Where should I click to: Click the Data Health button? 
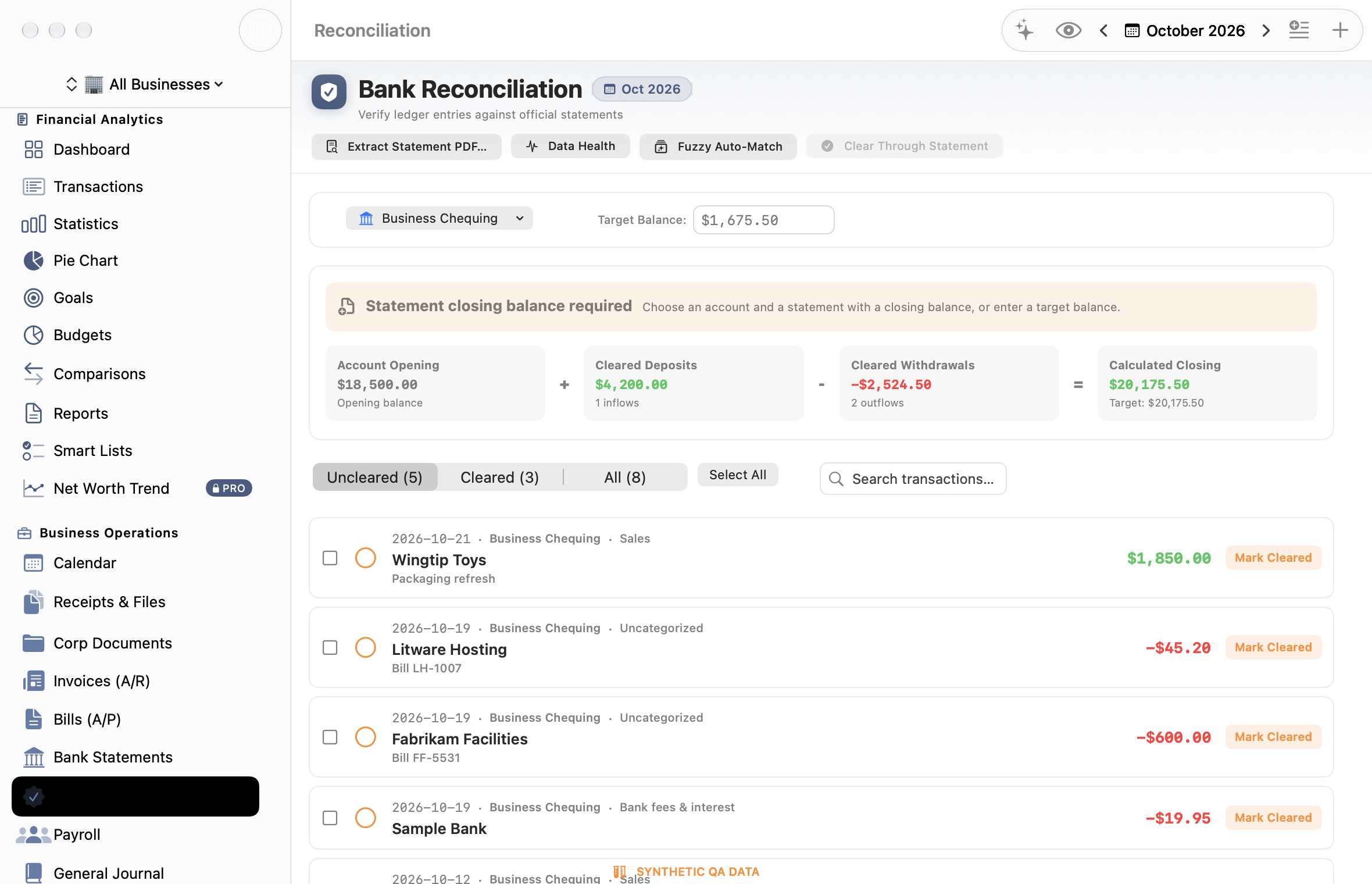pyautogui.click(x=570, y=146)
